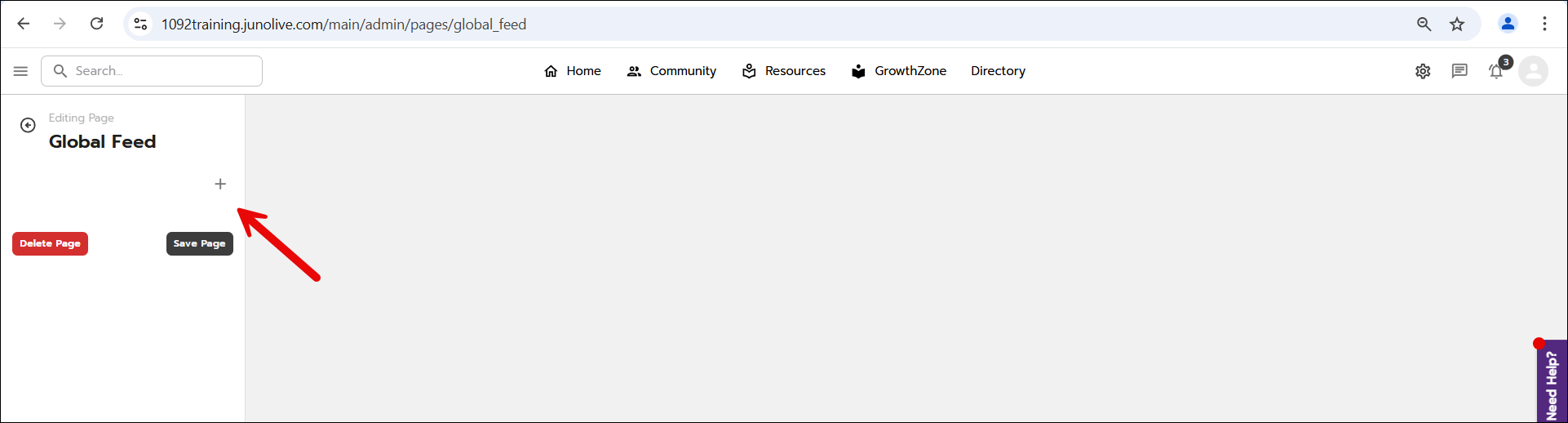Navigate to Resources
The image size is (1568, 423).
(784, 71)
